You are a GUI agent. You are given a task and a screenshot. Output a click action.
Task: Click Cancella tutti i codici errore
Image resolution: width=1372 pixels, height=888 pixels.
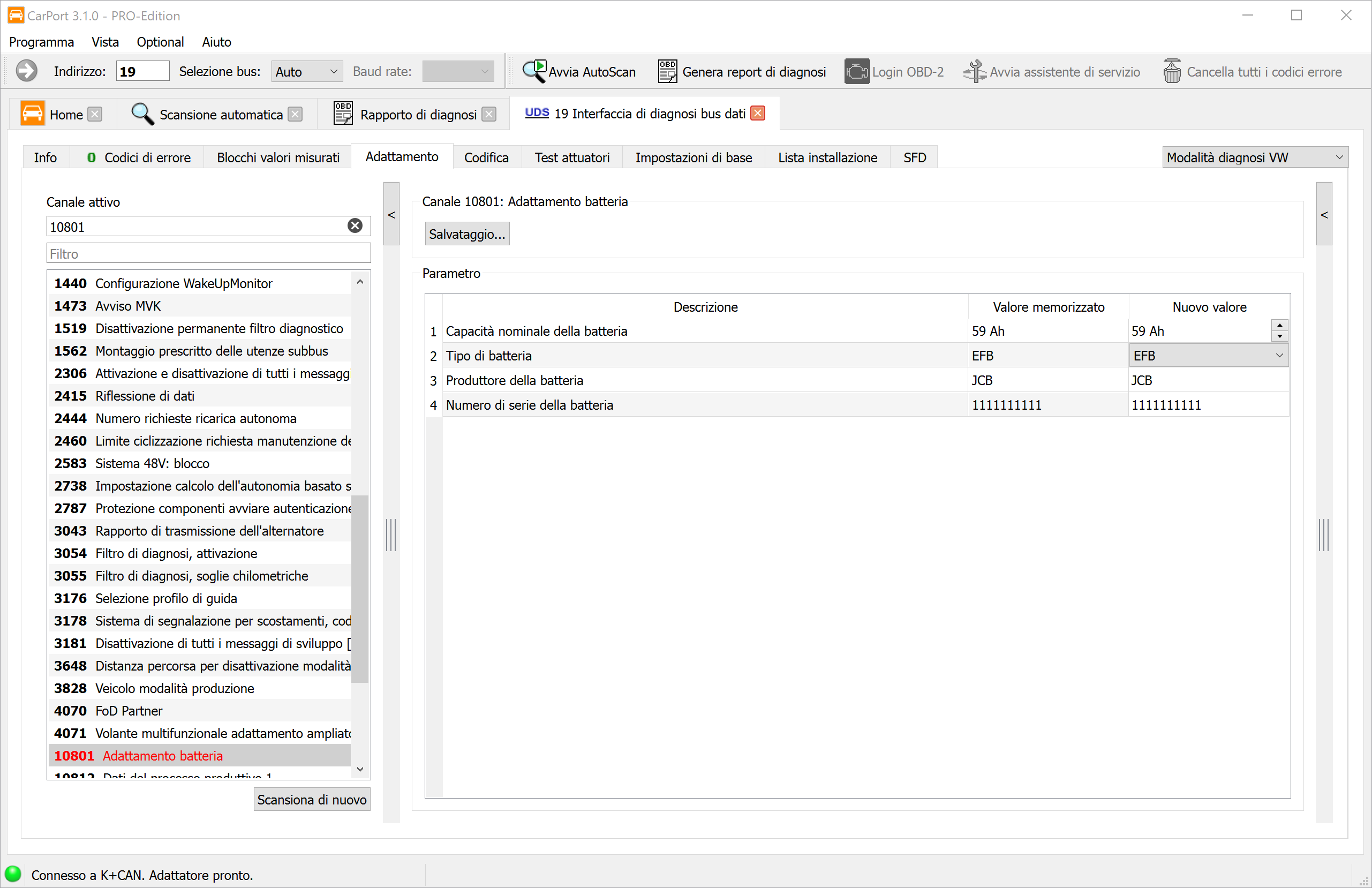1252,72
